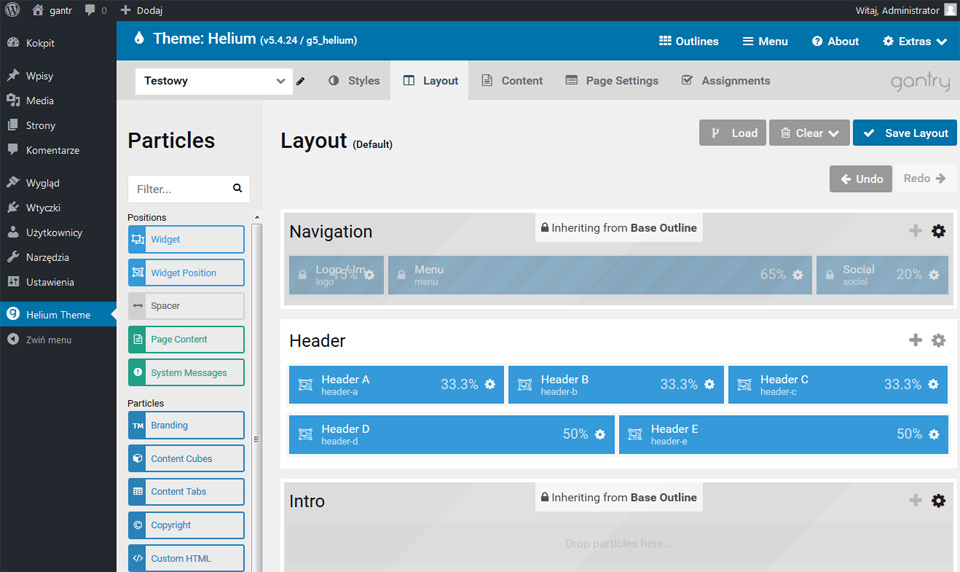The height and width of the screenshot is (572, 960).
Task: Open Witaj, Administrator account menu
Action: point(905,10)
